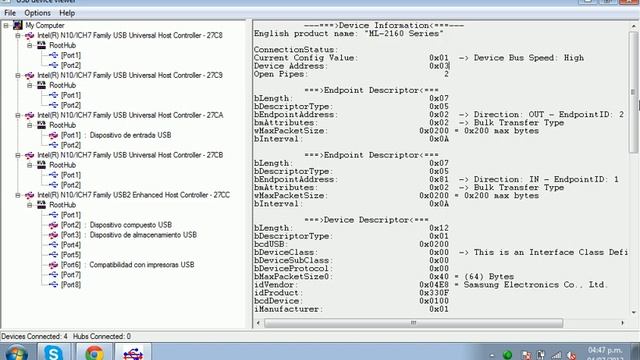Select Port1 icon under 27CB controller
This screenshot has width=640, height=360.
pos(53,175)
